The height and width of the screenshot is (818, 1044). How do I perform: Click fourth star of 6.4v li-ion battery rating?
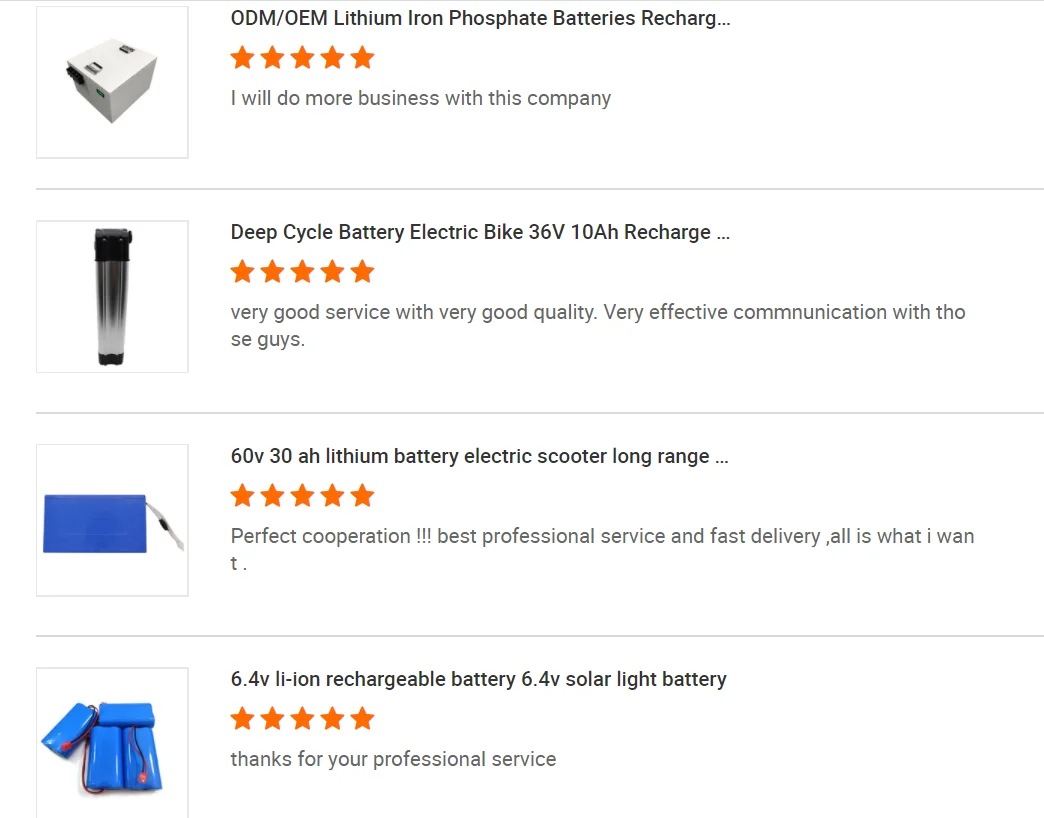(x=333, y=719)
